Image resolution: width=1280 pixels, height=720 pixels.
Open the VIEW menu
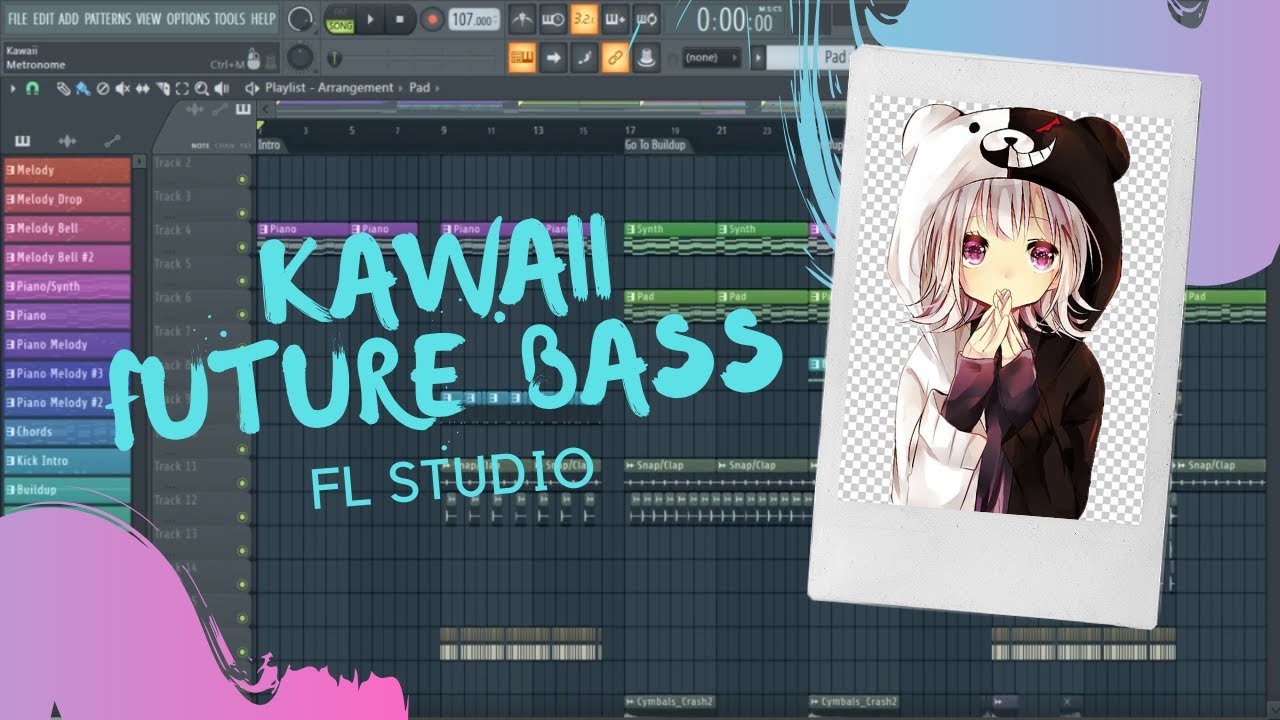148,19
